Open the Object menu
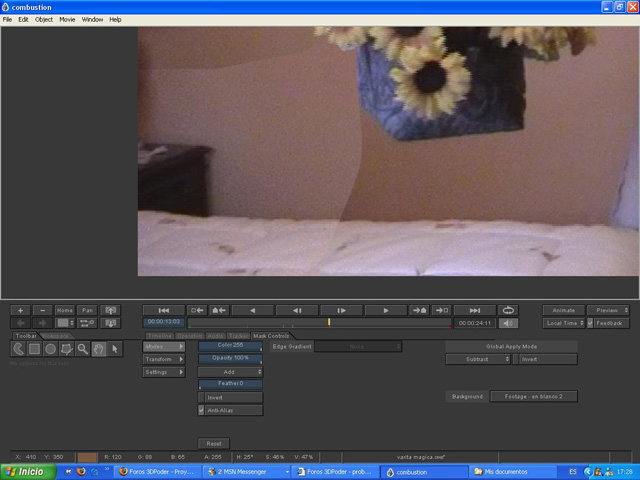The height and width of the screenshot is (480, 640). pos(44,20)
